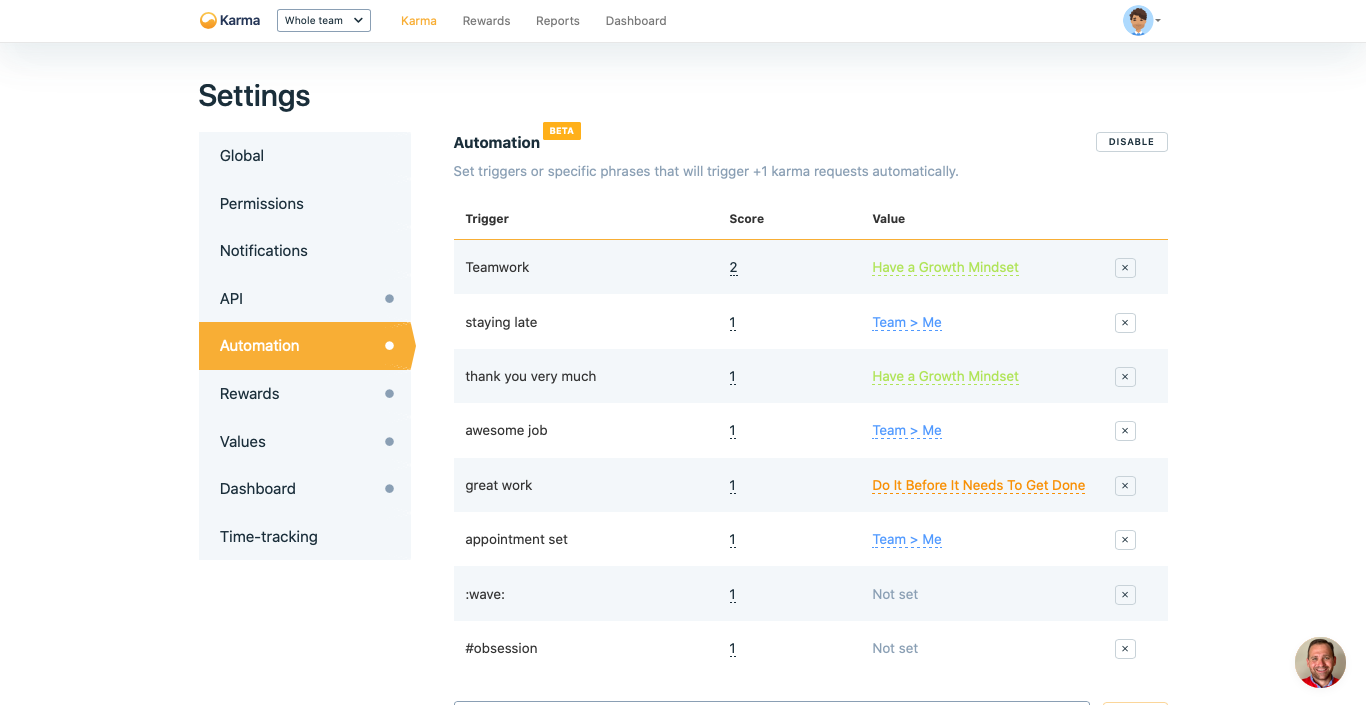Click the Score column header
Viewport: 1366px width, 705px height.
coord(746,219)
